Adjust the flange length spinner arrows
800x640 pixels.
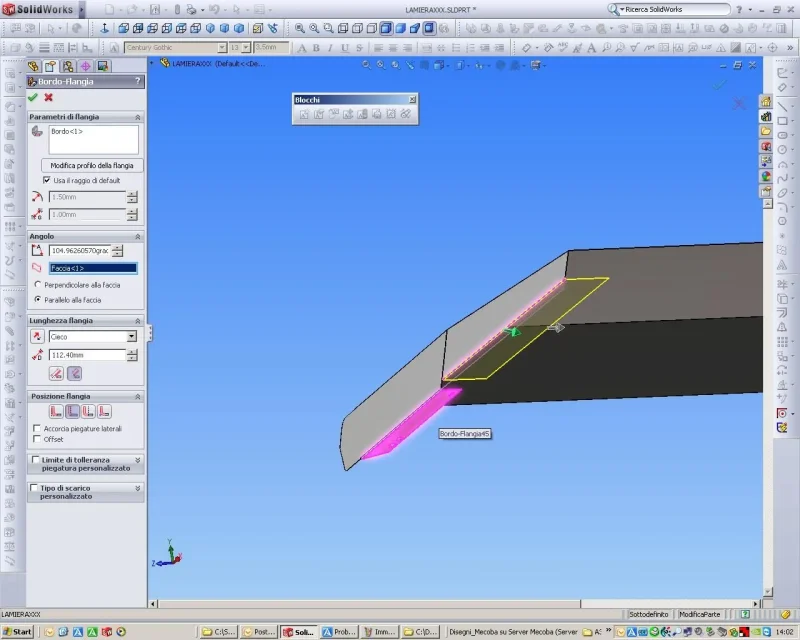click(x=132, y=355)
